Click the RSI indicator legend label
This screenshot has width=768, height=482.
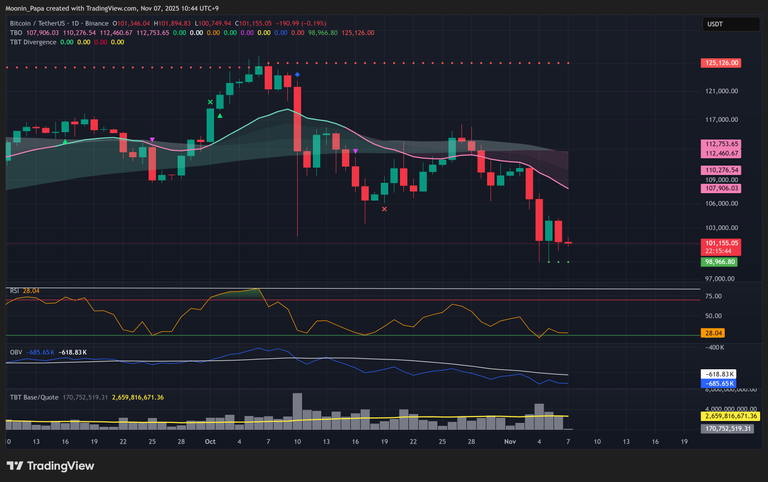click(13, 290)
